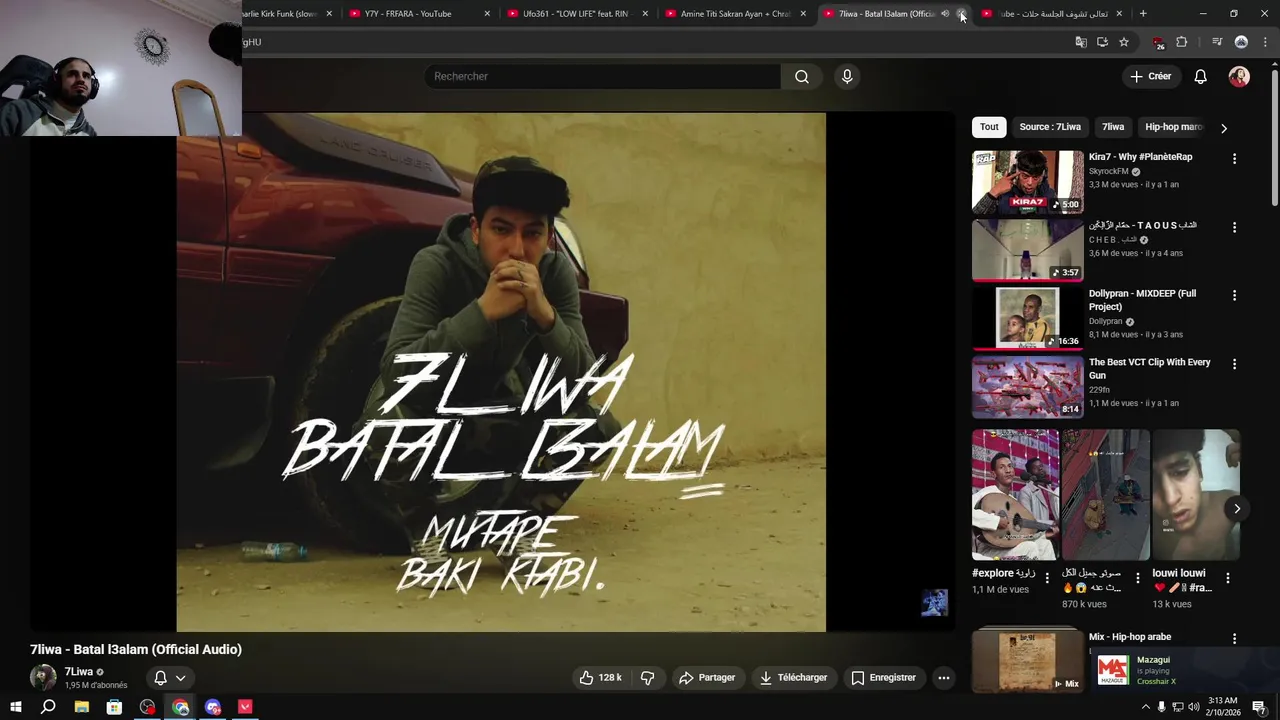Screen dimensions: 1280x720
Task: Dislike the 7liwa video
Action: [647, 677]
